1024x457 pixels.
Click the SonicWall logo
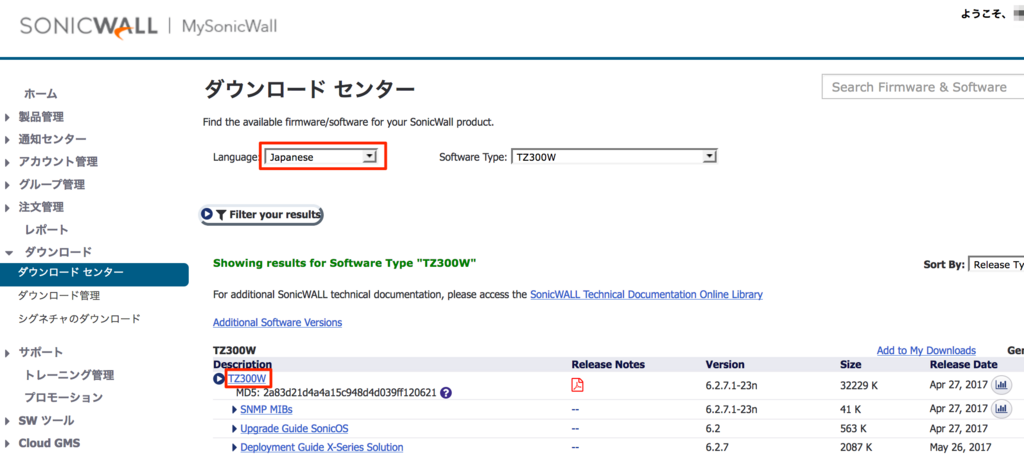point(89,27)
